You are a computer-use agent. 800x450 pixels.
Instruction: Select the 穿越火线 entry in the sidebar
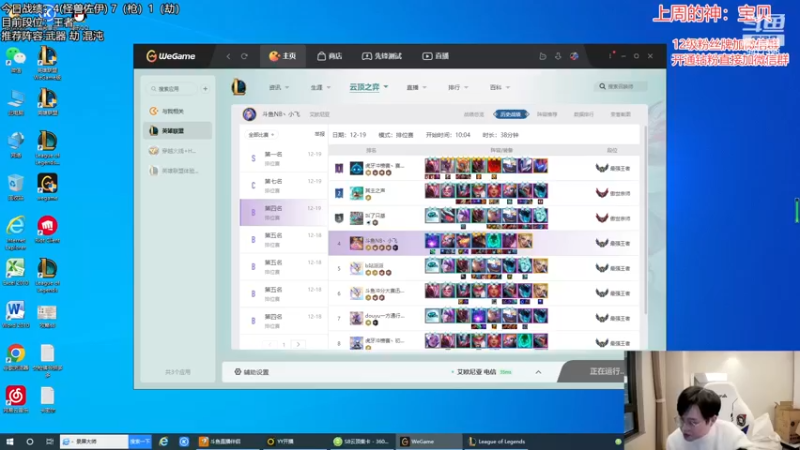(x=178, y=151)
